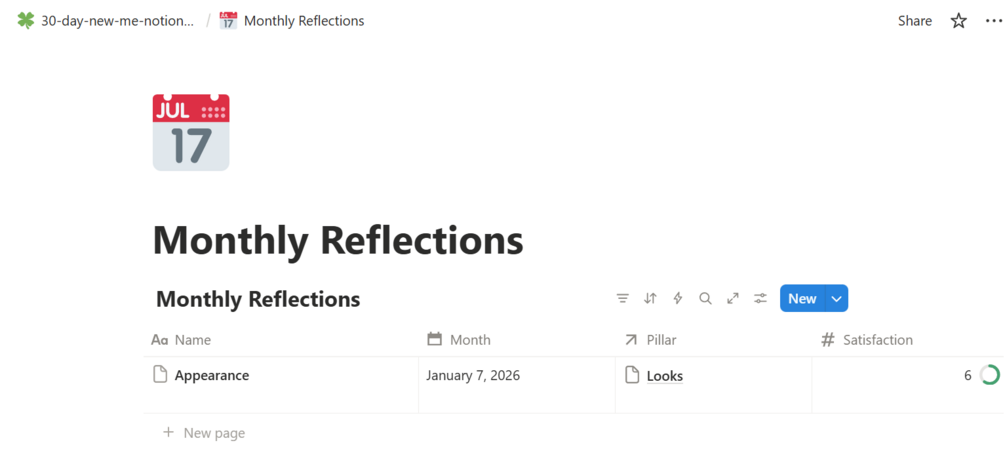This screenshot has width=1005, height=464.
Task: Open the Pillar column header options
Action: pos(660,340)
